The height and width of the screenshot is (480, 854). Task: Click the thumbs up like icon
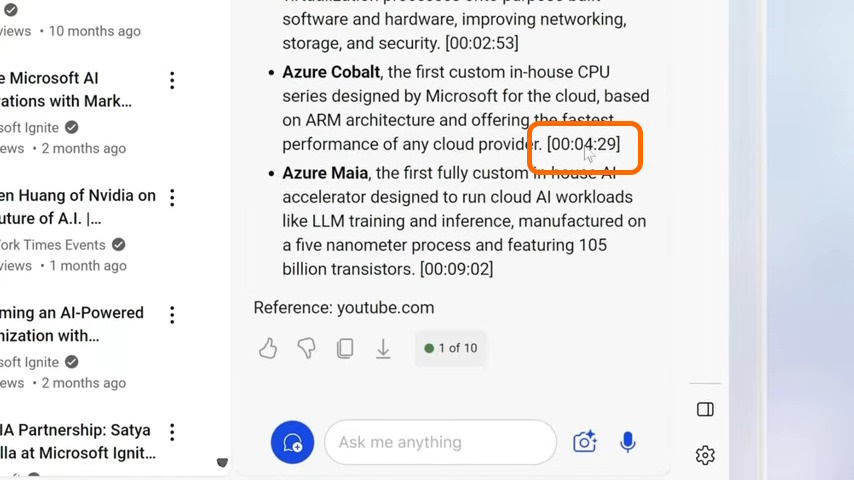268,348
